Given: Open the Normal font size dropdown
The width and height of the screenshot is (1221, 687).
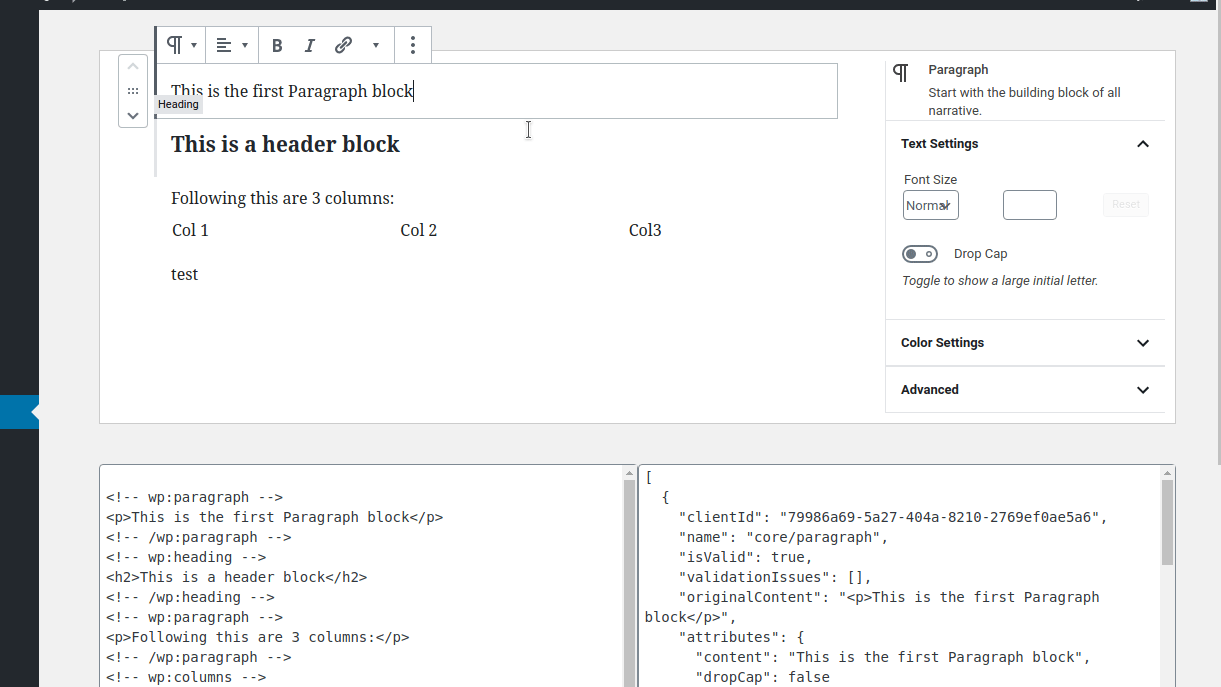Looking at the screenshot, I should 930,204.
